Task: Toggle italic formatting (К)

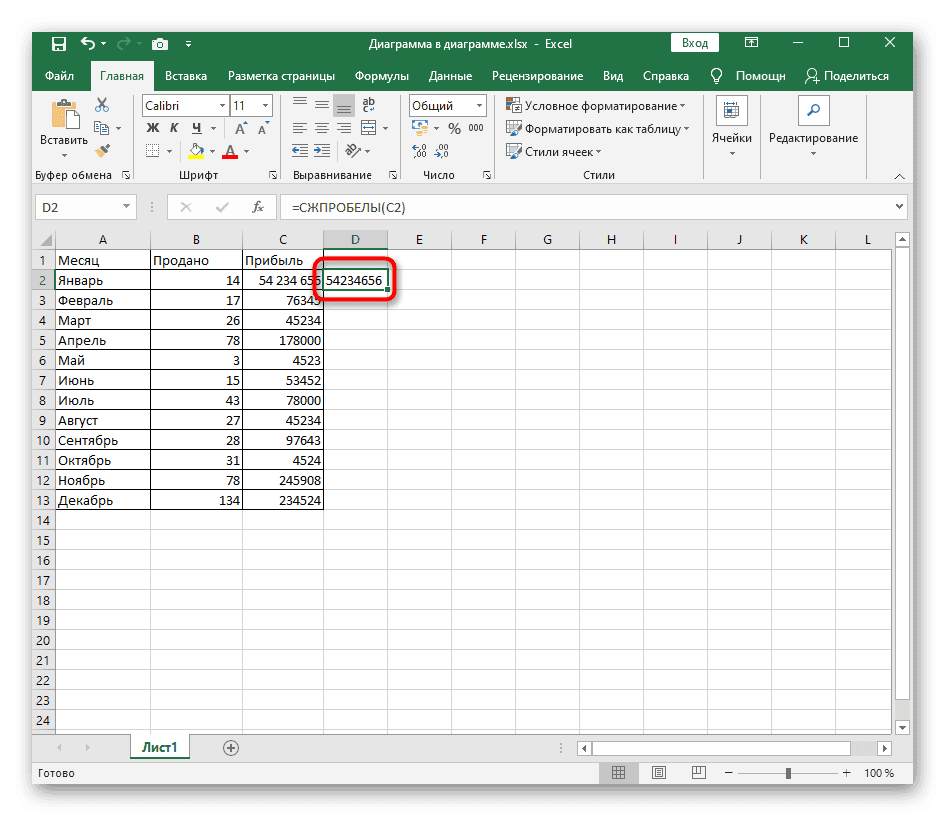Action: pyautogui.click(x=175, y=128)
